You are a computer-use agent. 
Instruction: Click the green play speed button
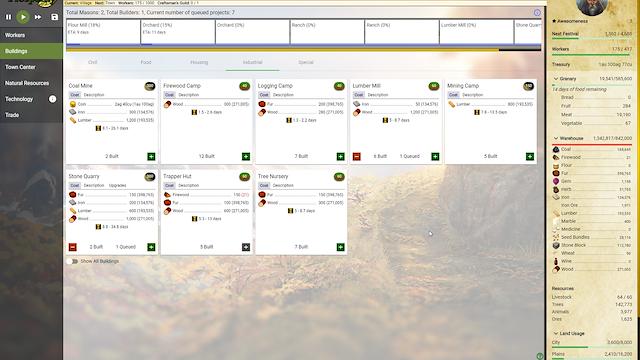23,17
